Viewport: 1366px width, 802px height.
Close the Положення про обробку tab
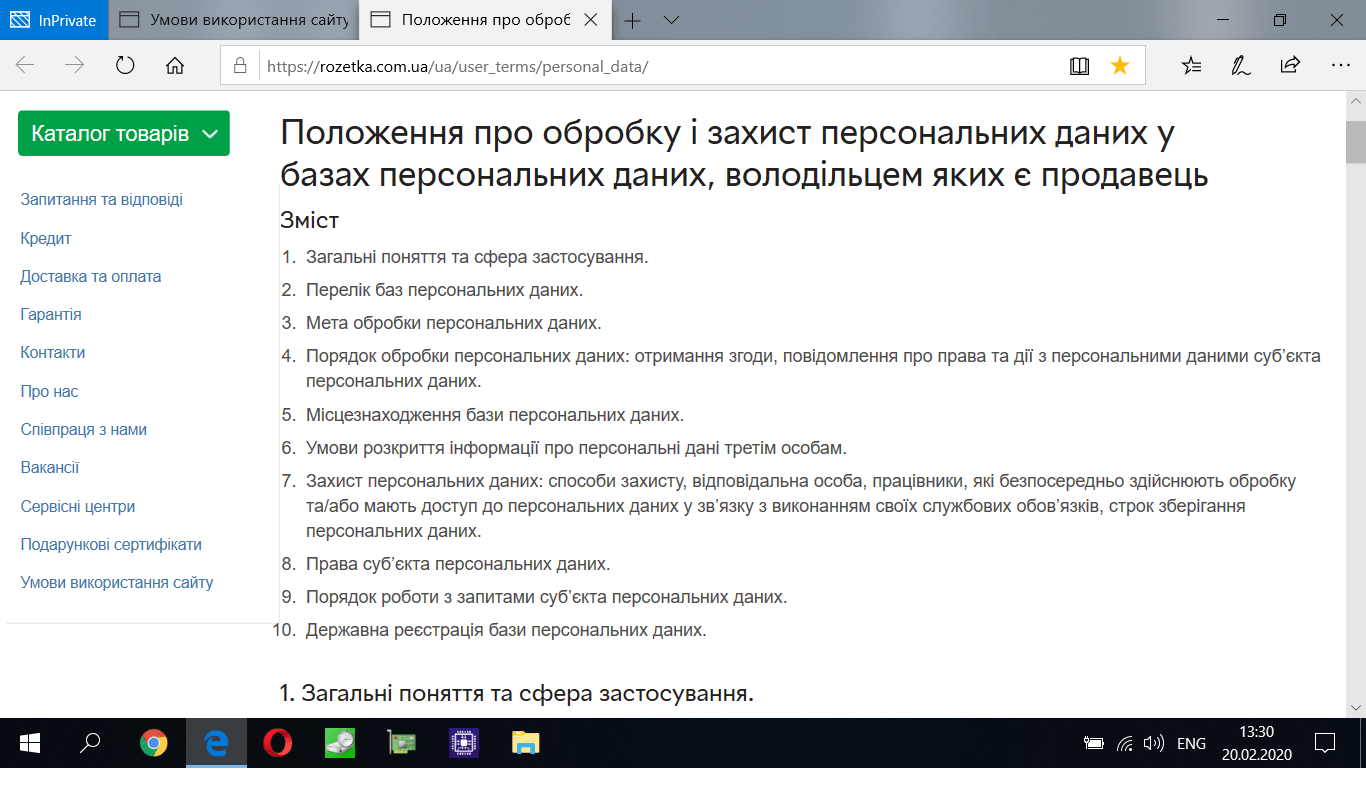[x=592, y=20]
